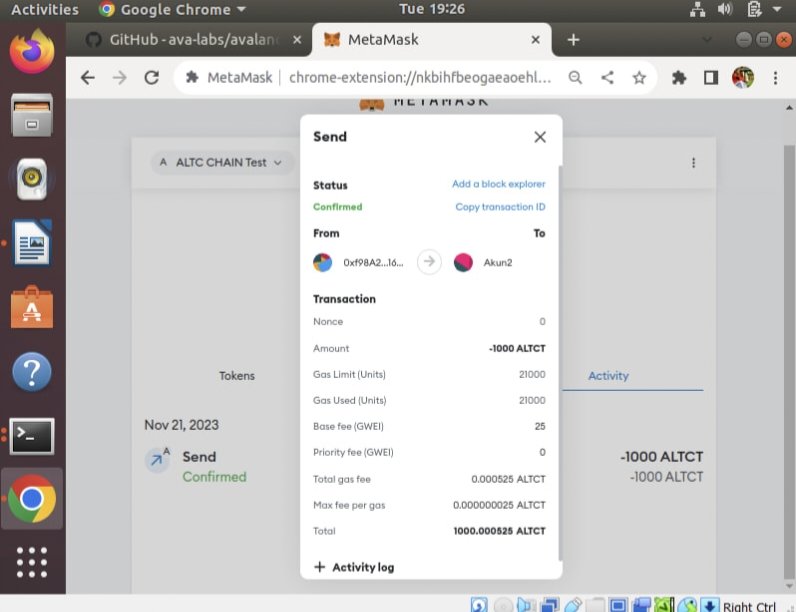Open MetaMask account options three-dot menu
Viewport: 796px width, 612px height.
click(x=693, y=162)
